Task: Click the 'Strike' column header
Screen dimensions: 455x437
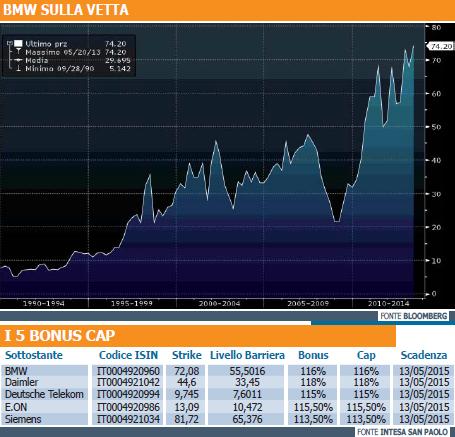Action: tap(187, 355)
